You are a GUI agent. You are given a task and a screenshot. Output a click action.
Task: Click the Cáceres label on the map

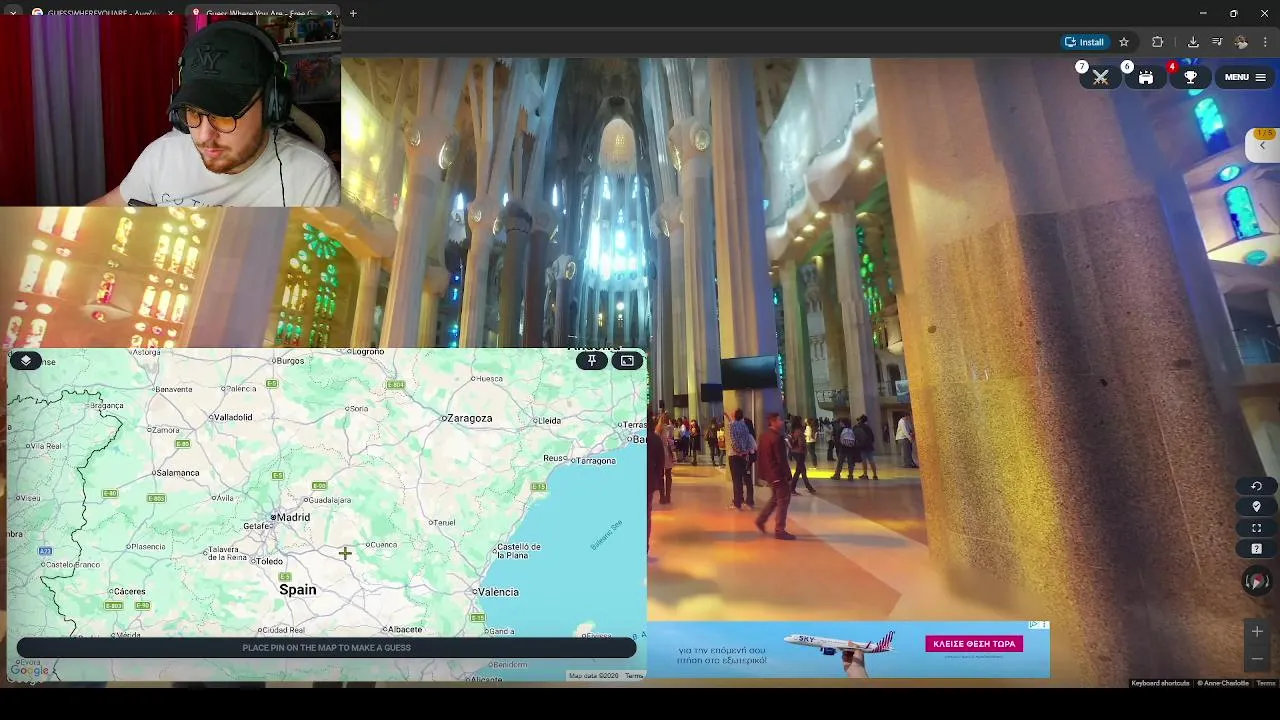[x=130, y=592]
